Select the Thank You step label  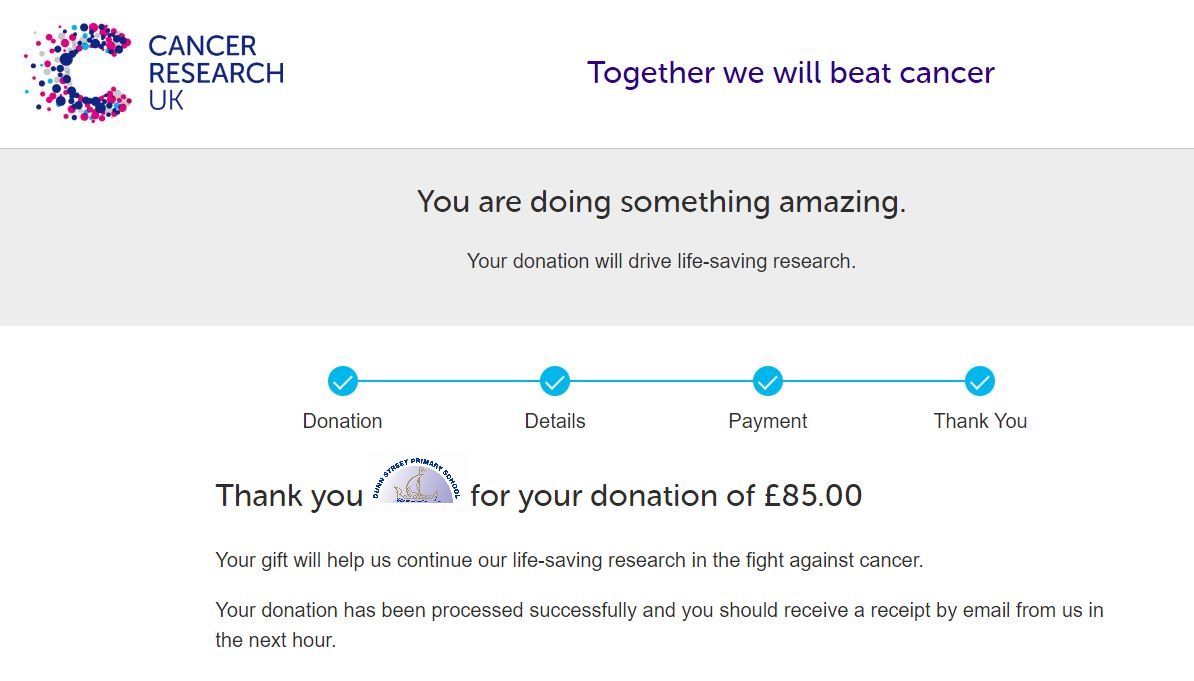tap(980, 421)
